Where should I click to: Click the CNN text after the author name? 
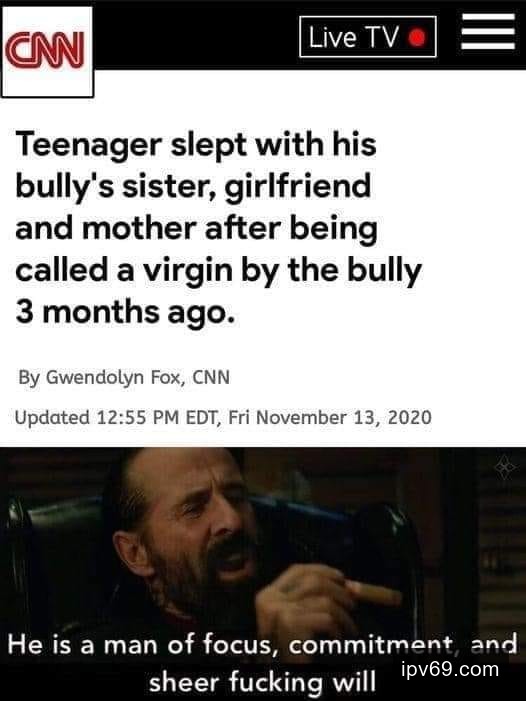coord(211,377)
